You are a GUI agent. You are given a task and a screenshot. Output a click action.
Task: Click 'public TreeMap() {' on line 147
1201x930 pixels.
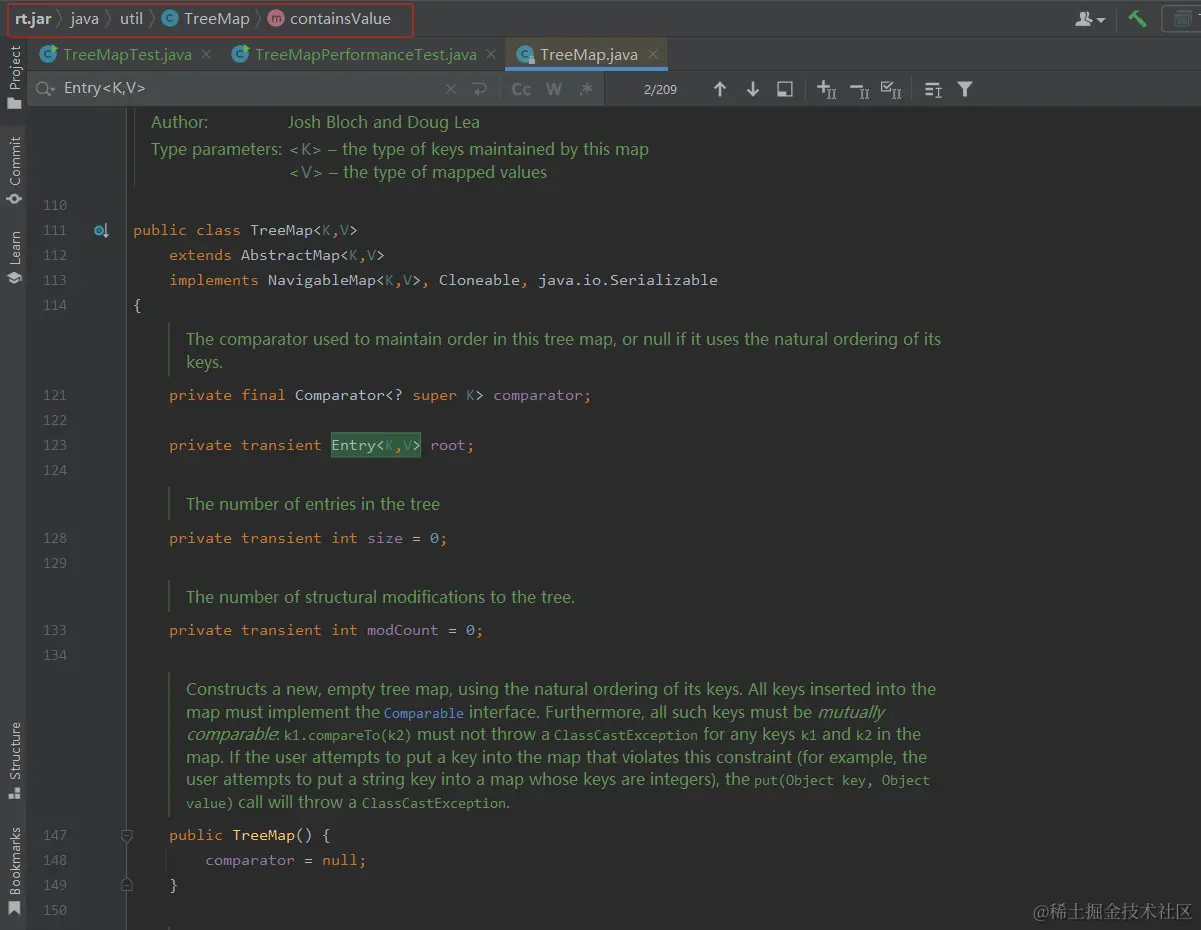pyautogui.click(x=249, y=835)
